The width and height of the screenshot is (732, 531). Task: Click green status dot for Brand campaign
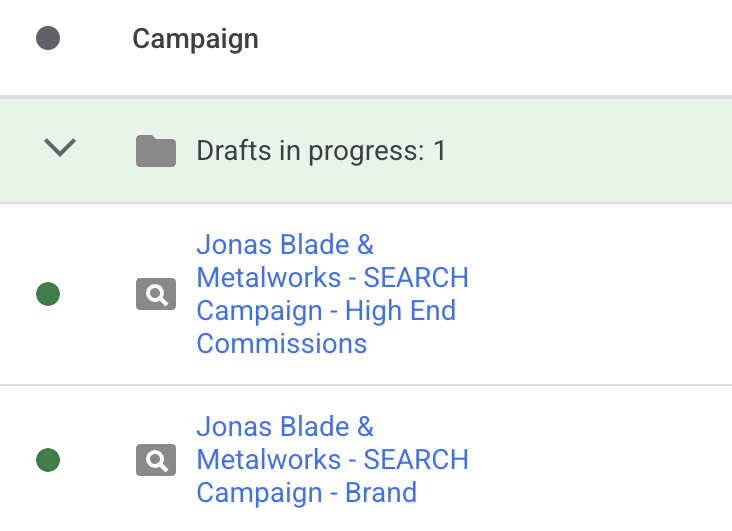point(47,460)
